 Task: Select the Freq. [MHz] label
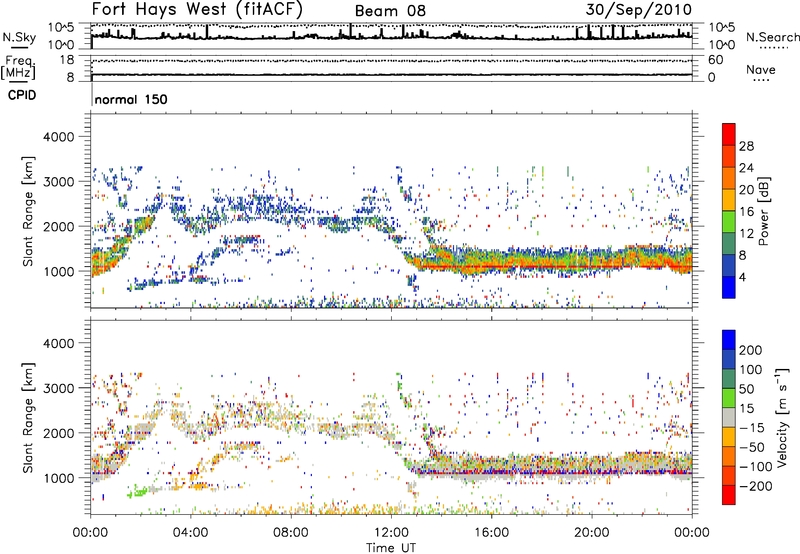(18, 68)
